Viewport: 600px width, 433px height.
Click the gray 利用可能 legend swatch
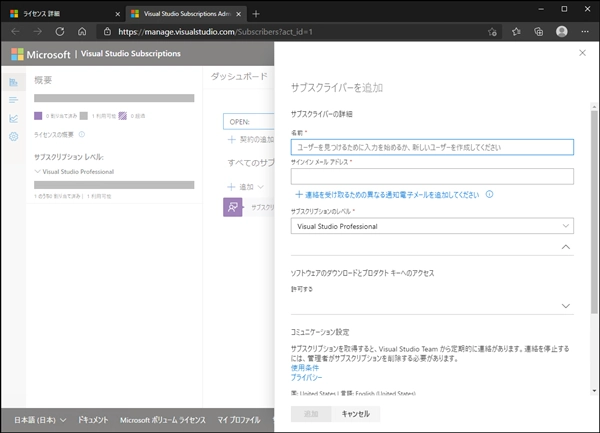coord(84,116)
